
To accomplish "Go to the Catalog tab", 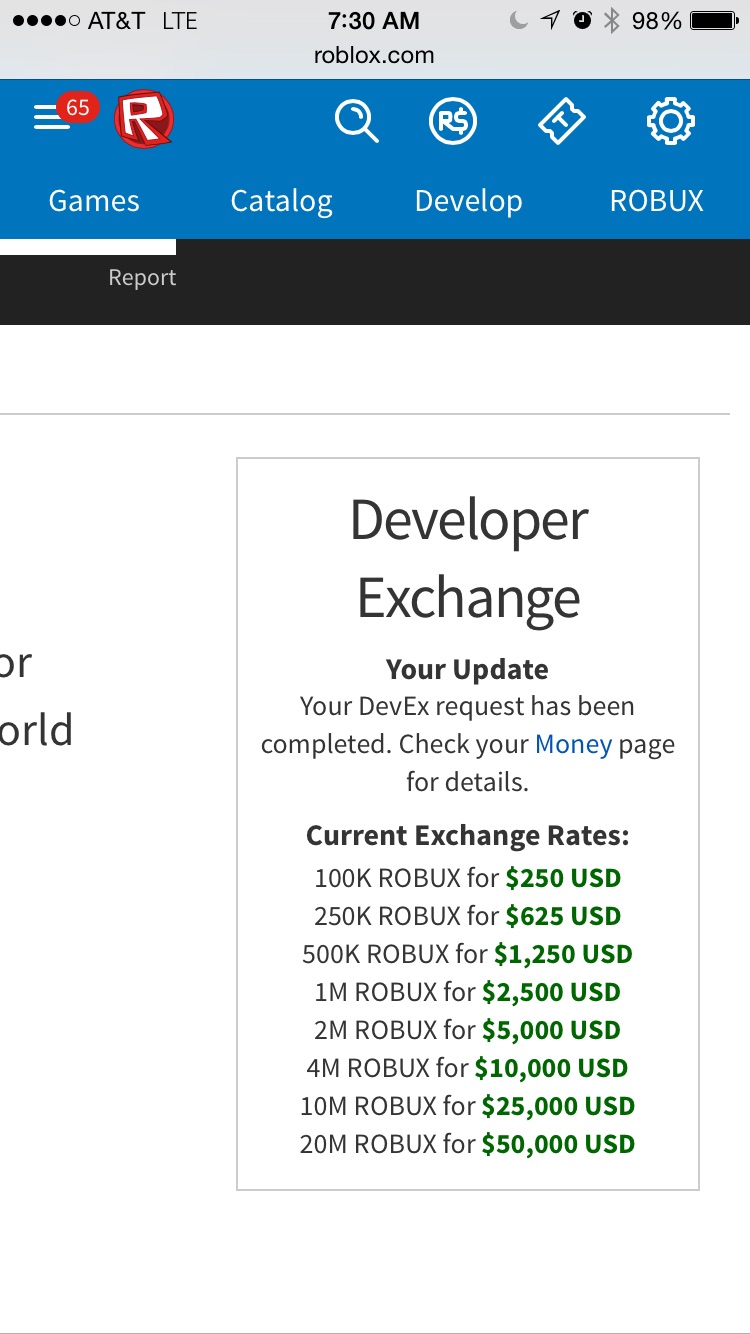I will (x=281, y=201).
